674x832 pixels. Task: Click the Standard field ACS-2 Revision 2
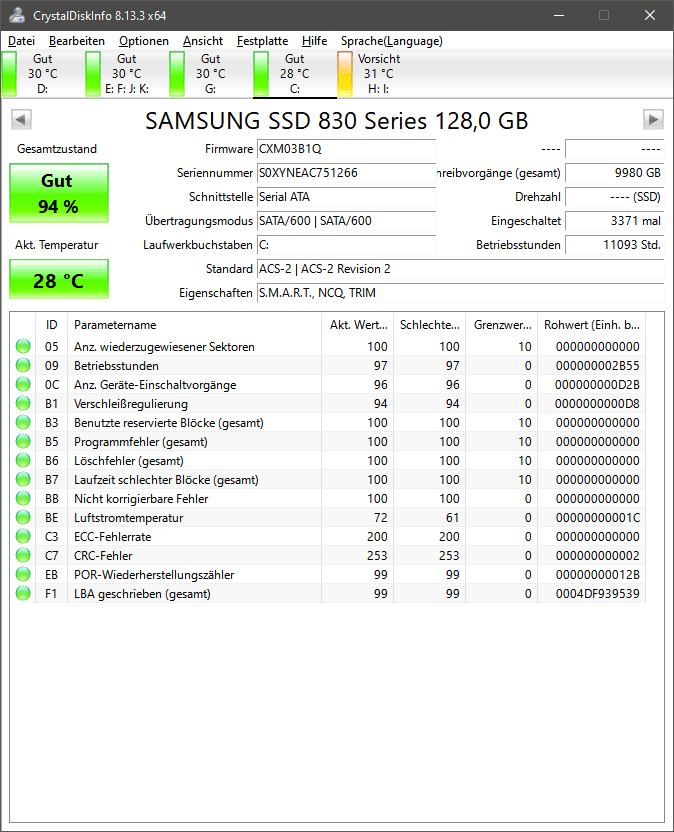[x=461, y=269]
